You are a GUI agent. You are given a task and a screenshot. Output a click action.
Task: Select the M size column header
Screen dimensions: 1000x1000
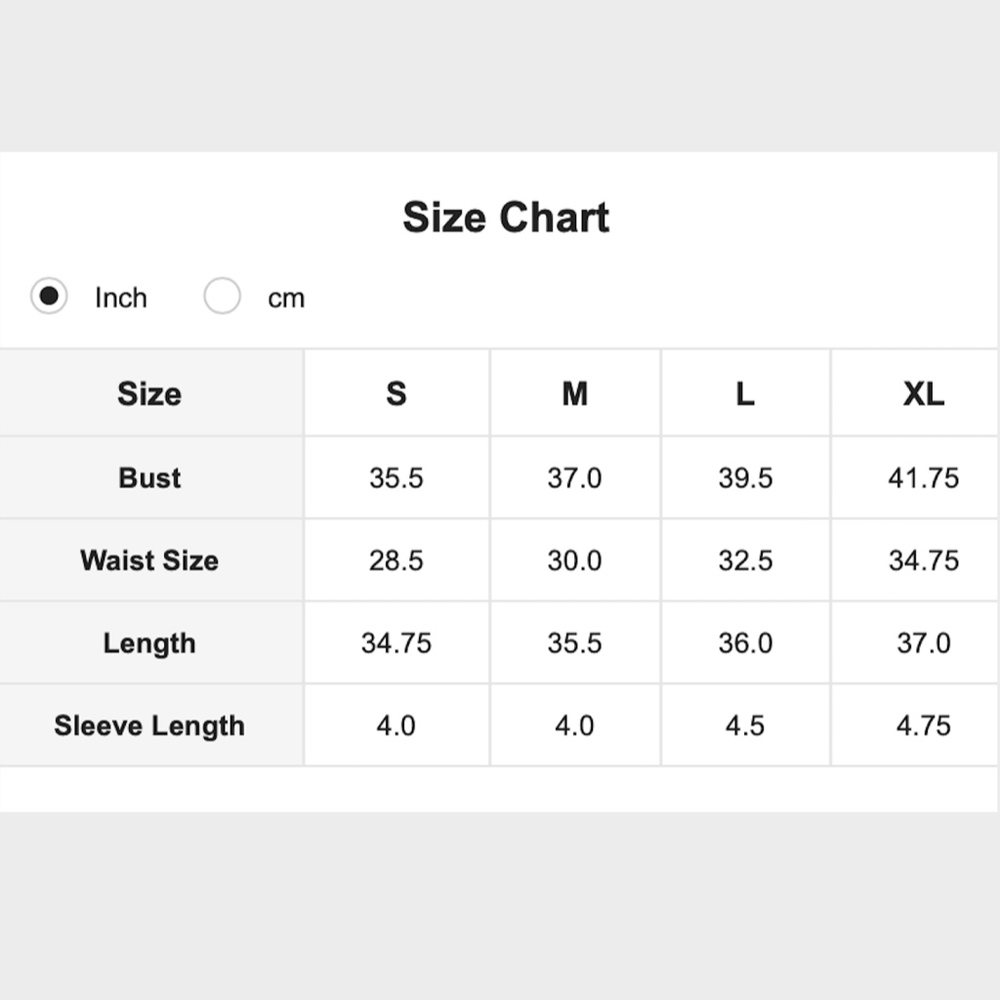pos(574,394)
